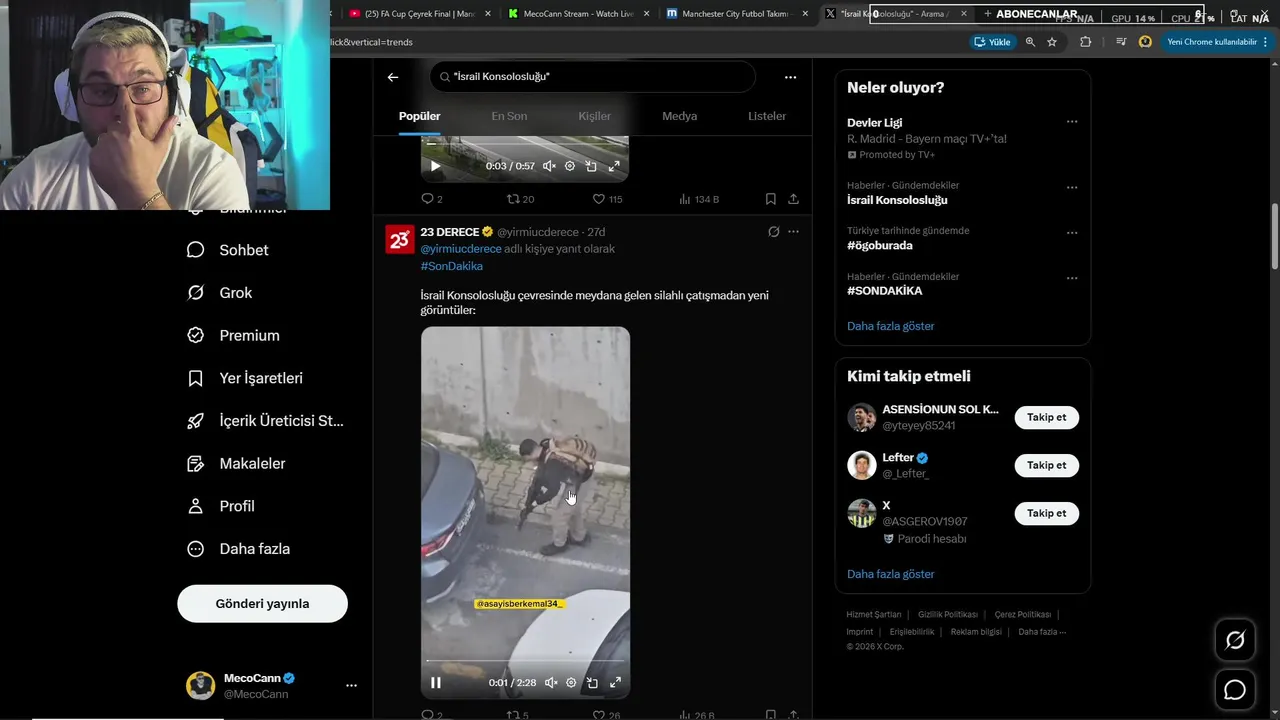Open more menu on 23 DERECE post
The height and width of the screenshot is (720, 1280).
click(x=793, y=232)
